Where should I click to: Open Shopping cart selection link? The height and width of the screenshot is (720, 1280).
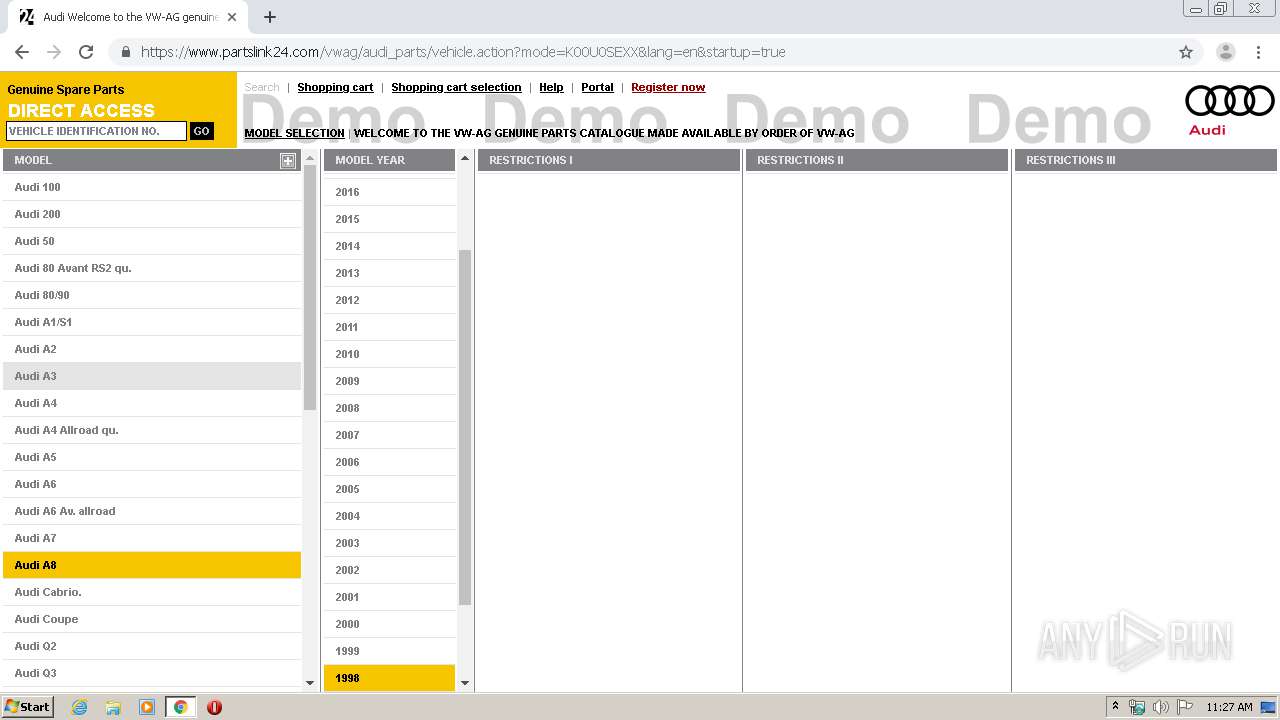coord(456,87)
